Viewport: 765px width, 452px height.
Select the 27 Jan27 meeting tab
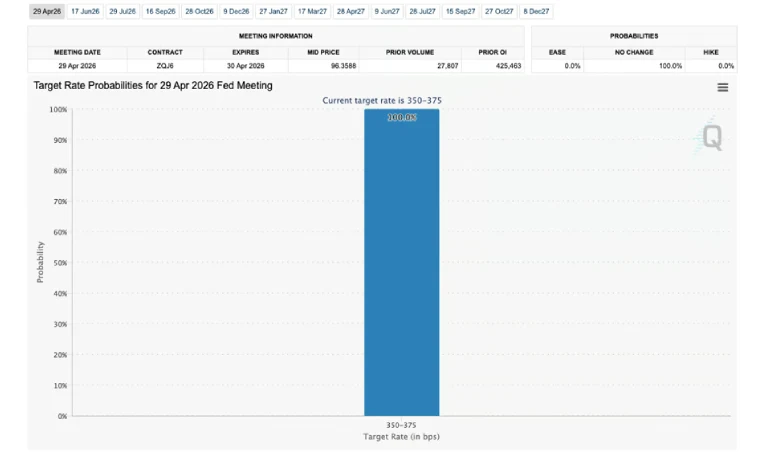pyautogui.click(x=272, y=12)
